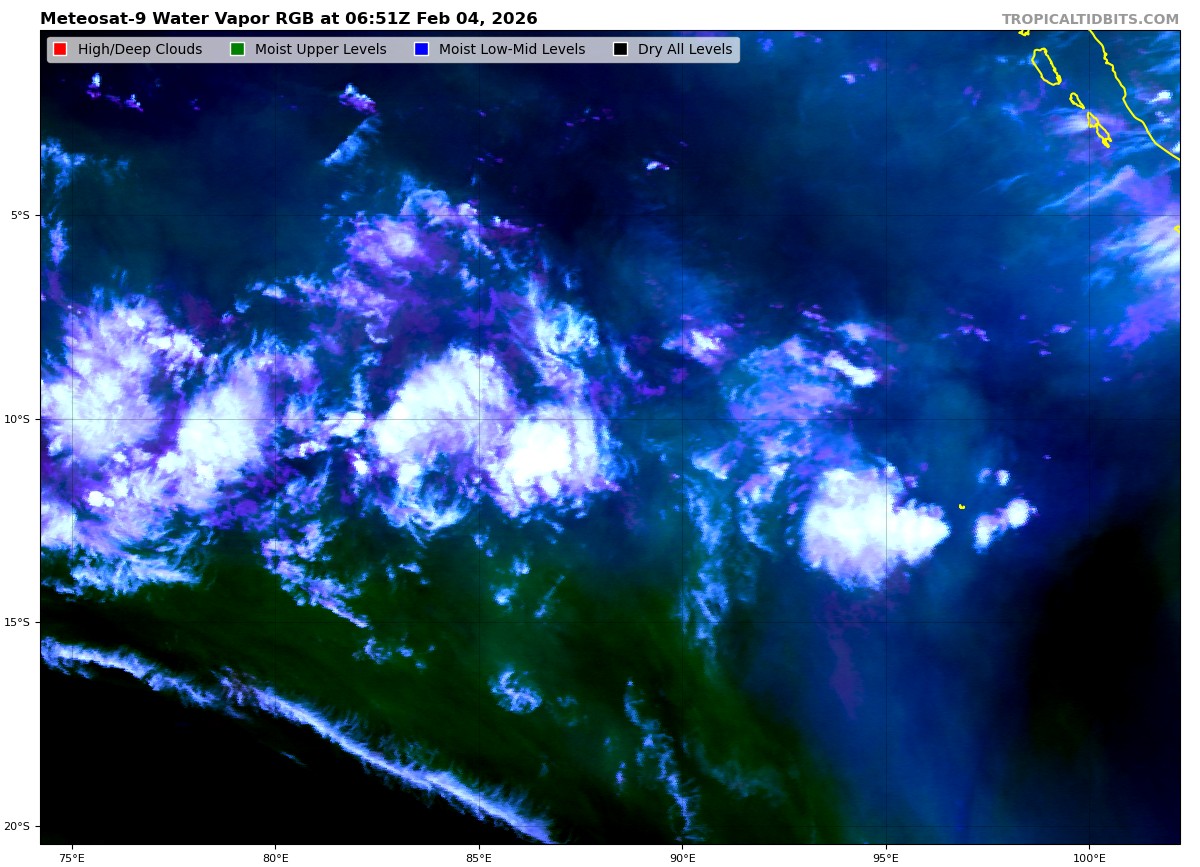Click the 5°S latitude axis label
1200x867 pixels.
pos(20,215)
